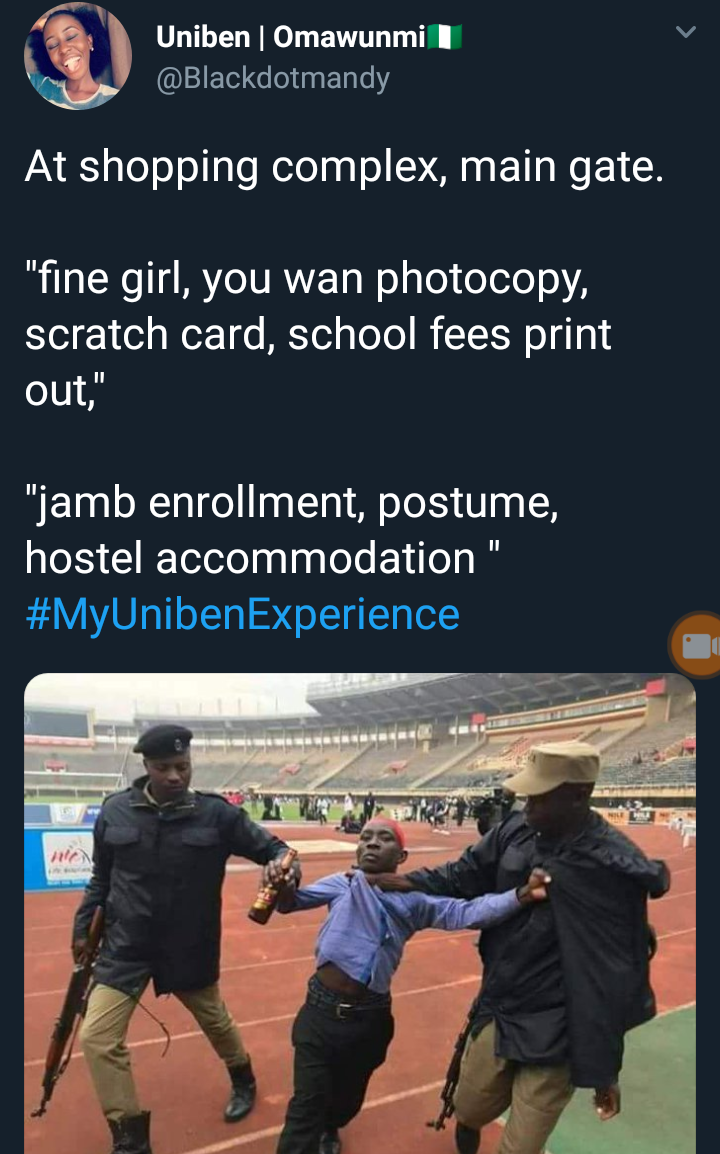Select the "fine girl, you wan photocopy" paragraph
This screenshot has width=720, height=1154.
(x=318, y=334)
